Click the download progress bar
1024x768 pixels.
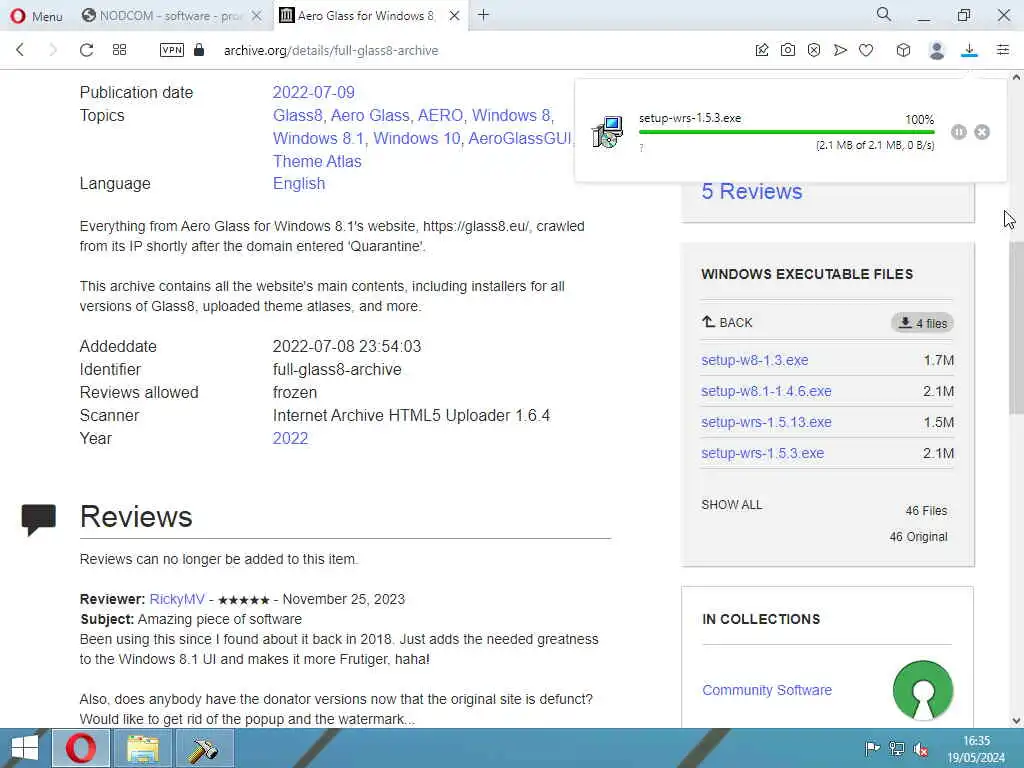point(786,132)
